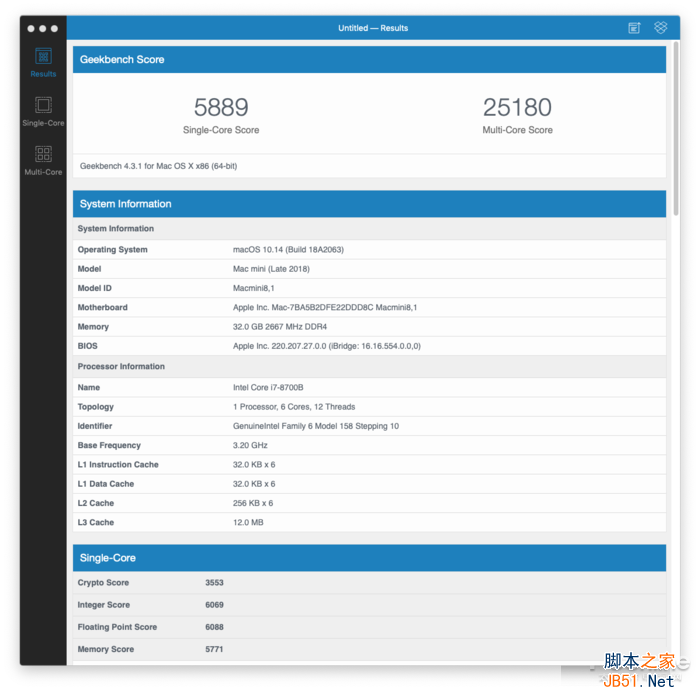Select the Crypto Score label
This screenshot has width=700, height=690.
103,582
